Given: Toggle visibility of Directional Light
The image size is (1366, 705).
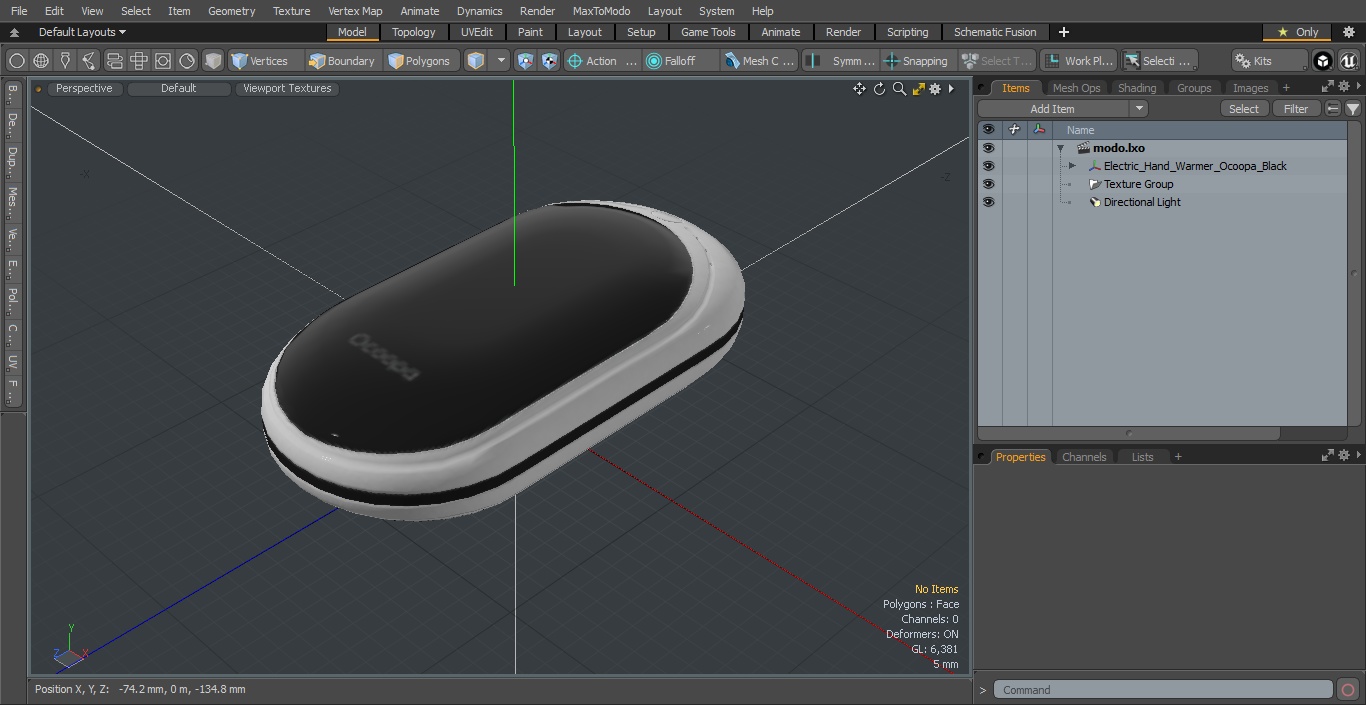Looking at the screenshot, I should 988,202.
